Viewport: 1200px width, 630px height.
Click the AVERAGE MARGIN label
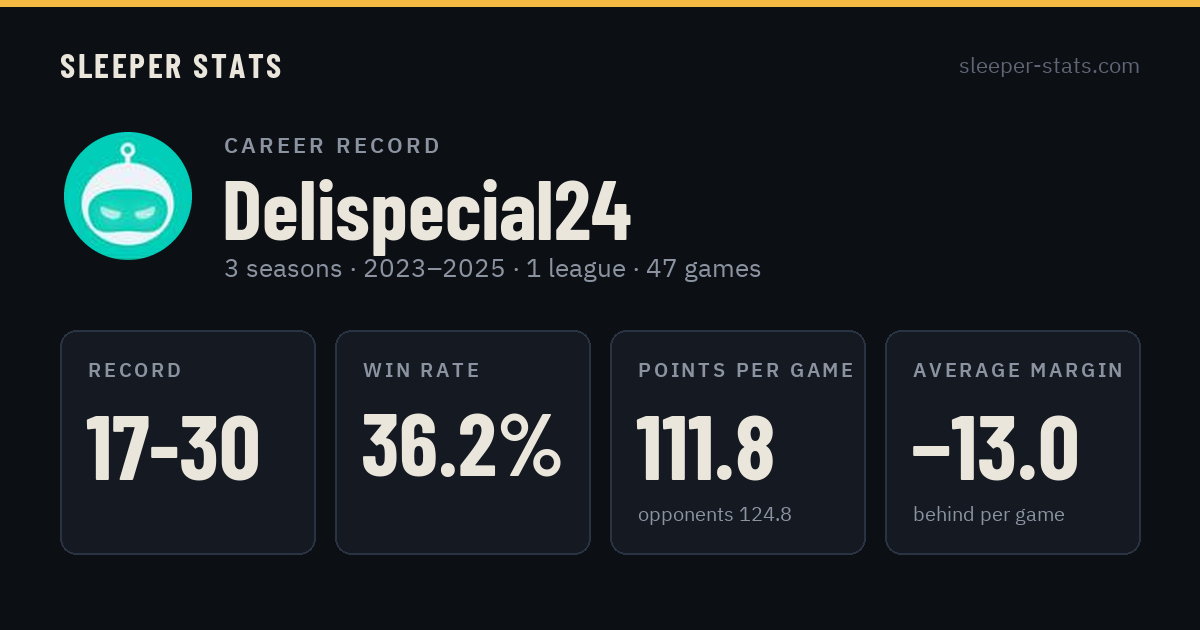pos(1018,371)
